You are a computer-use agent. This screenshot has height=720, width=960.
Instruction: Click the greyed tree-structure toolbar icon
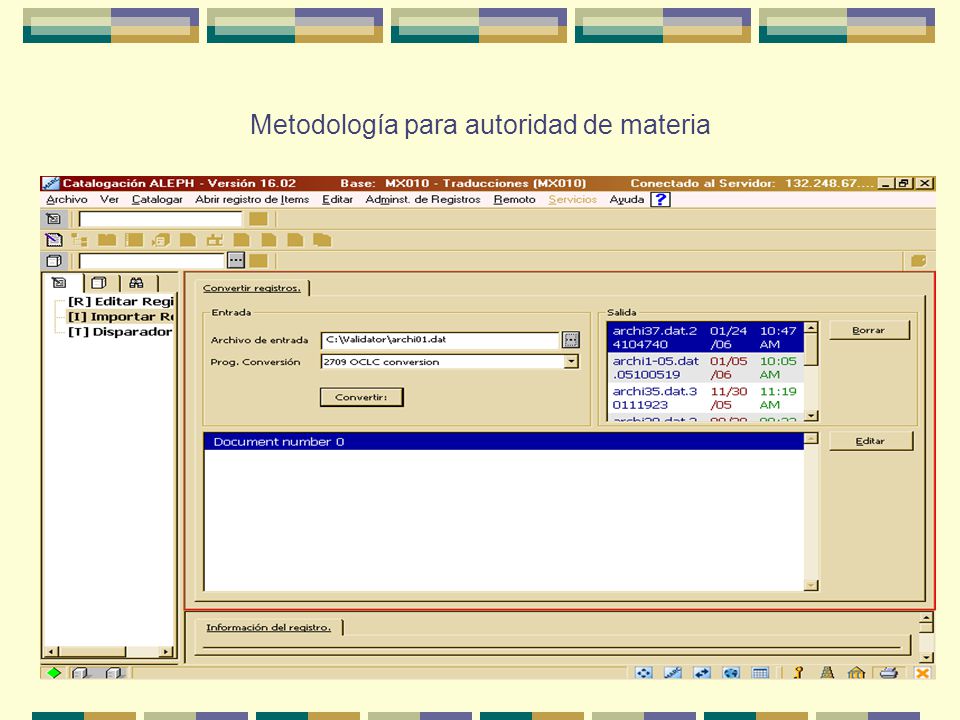click(x=80, y=240)
